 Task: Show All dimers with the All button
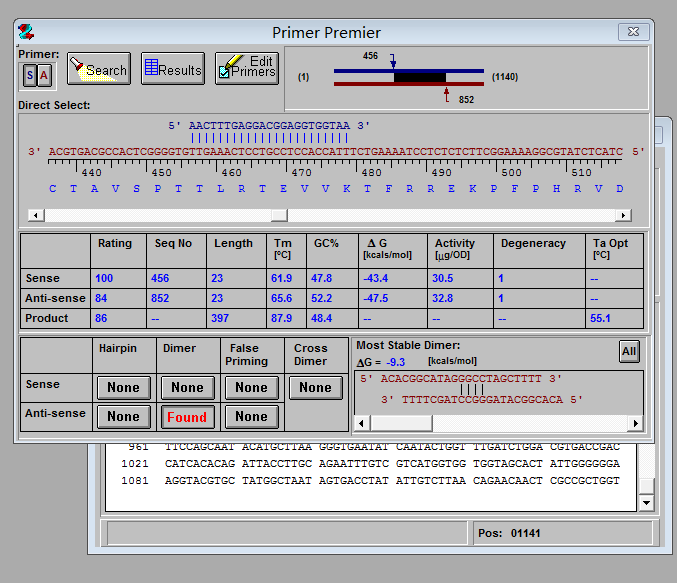pyautogui.click(x=628, y=351)
